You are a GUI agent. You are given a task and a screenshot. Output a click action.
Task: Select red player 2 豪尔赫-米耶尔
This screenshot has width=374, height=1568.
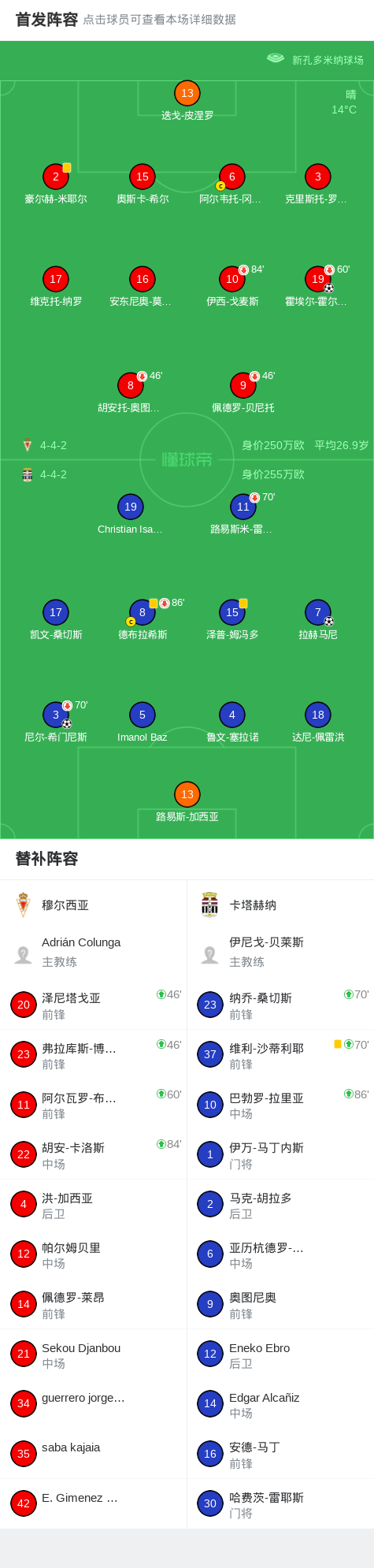56,176
